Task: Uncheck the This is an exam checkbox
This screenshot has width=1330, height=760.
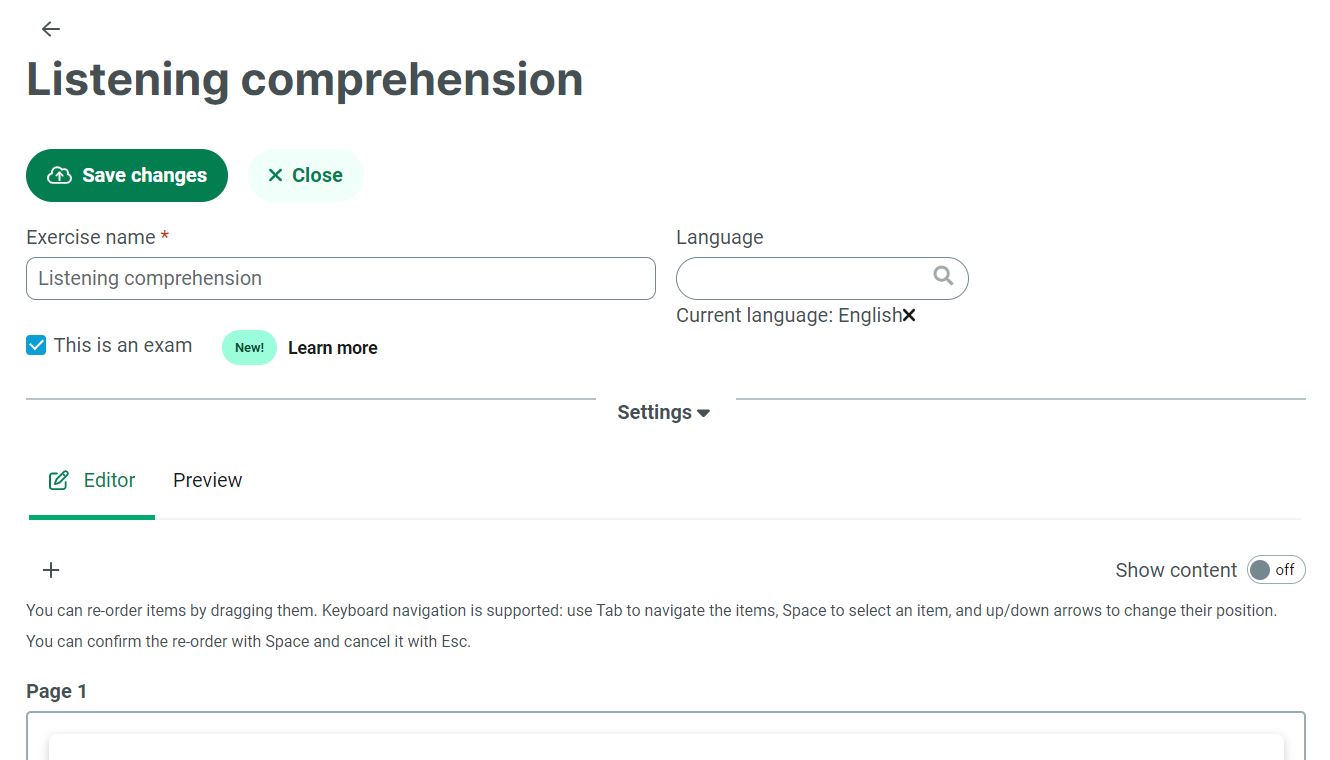Action: [36, 346]
